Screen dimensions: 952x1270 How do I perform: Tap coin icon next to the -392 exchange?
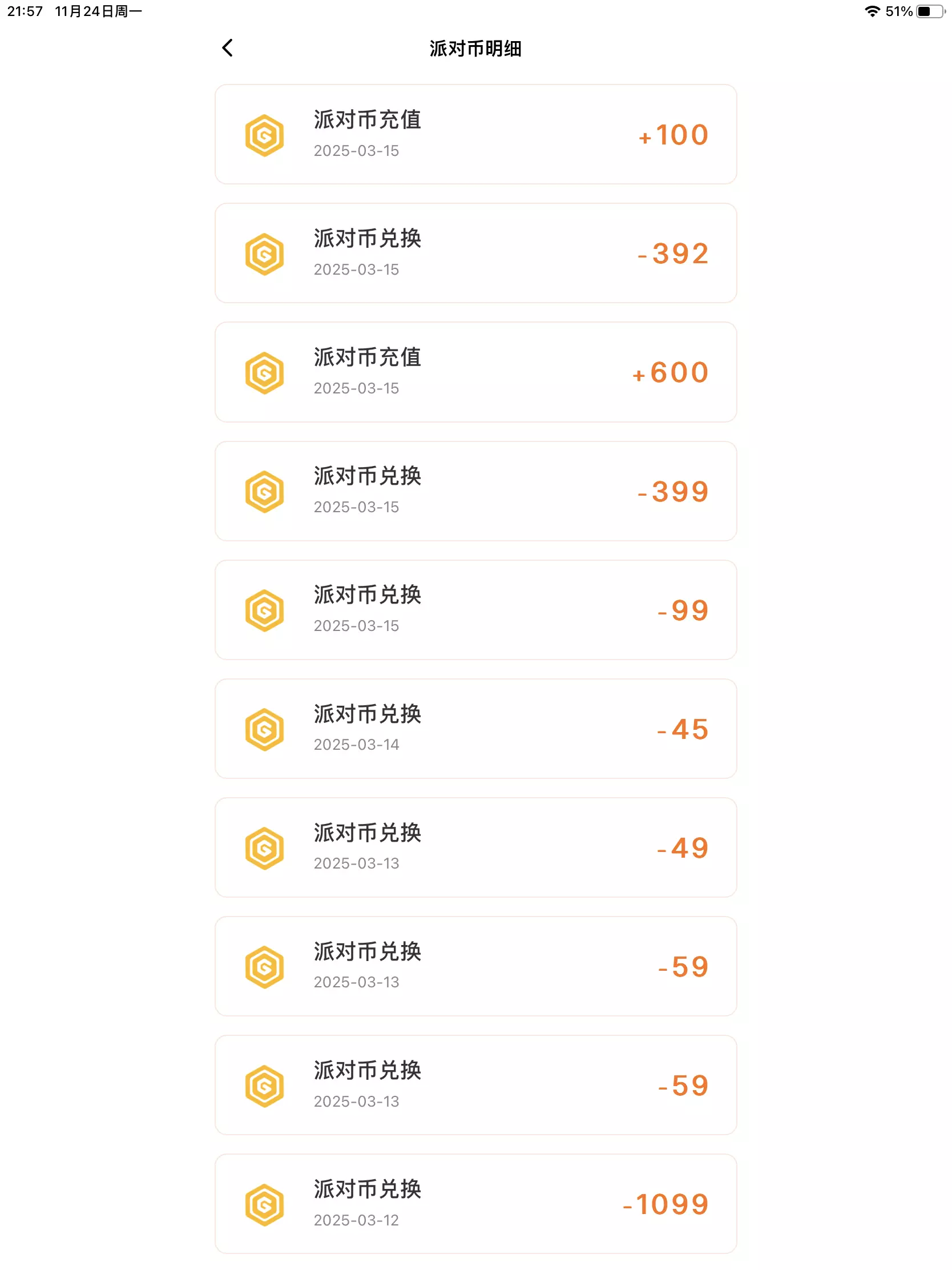coord(265,254)
